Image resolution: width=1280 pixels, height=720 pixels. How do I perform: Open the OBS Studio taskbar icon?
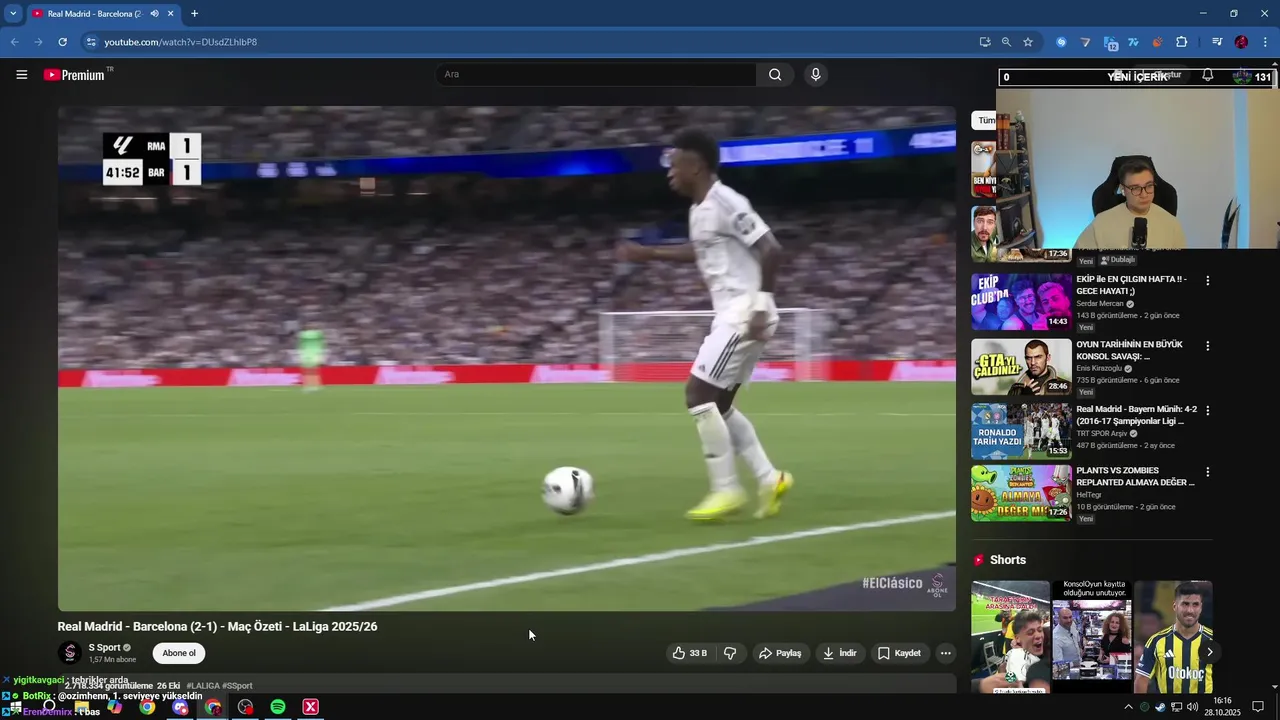[x=245, y=707]
